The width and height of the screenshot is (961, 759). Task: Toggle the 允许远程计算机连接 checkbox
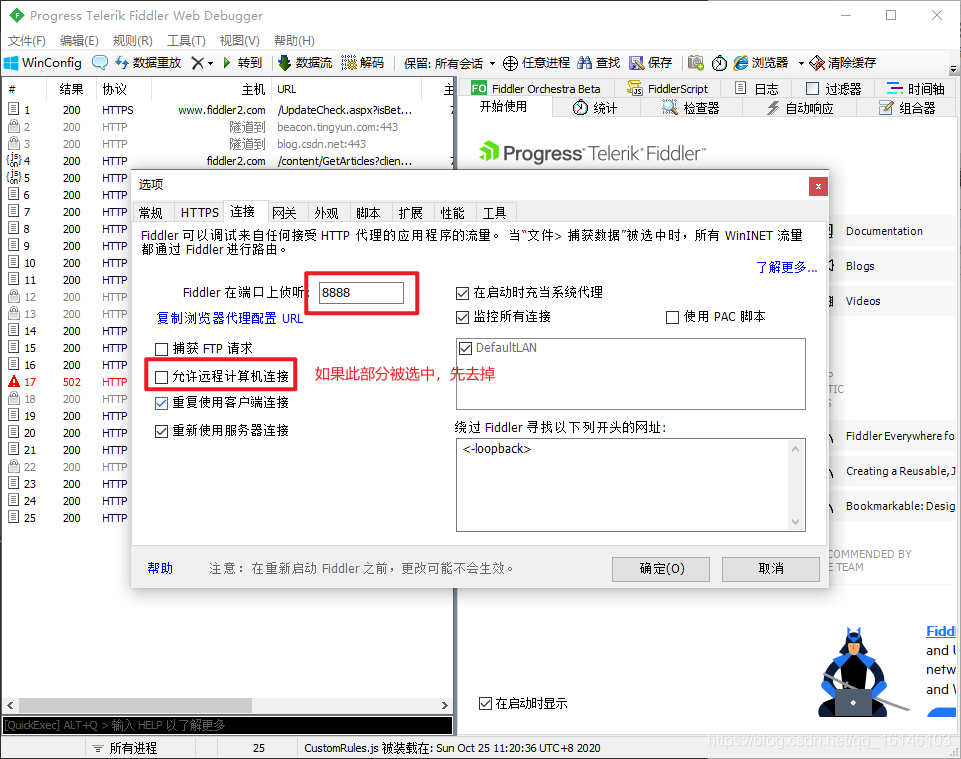[x=162, y=377]
